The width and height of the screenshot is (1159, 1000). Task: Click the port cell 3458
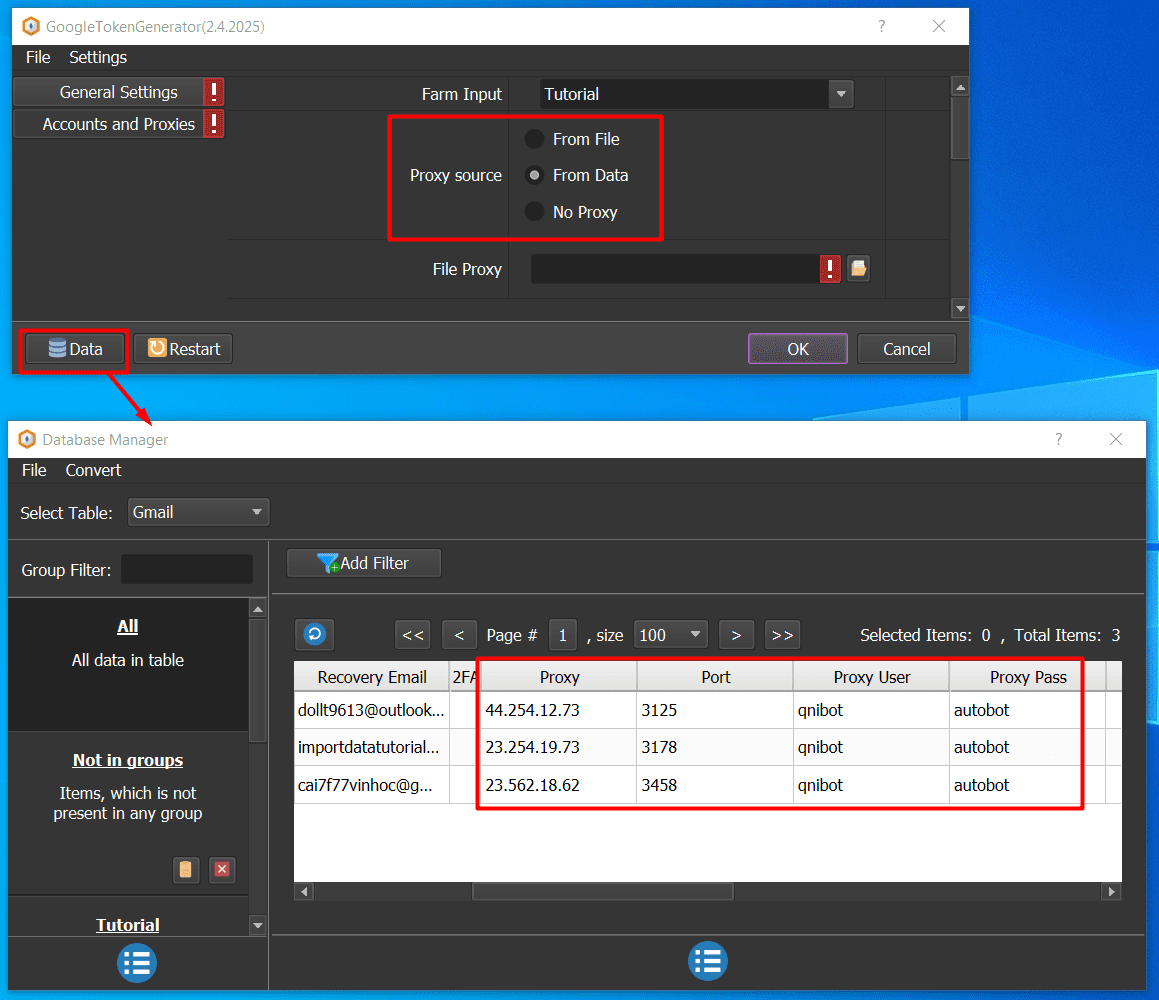[715, 785]
